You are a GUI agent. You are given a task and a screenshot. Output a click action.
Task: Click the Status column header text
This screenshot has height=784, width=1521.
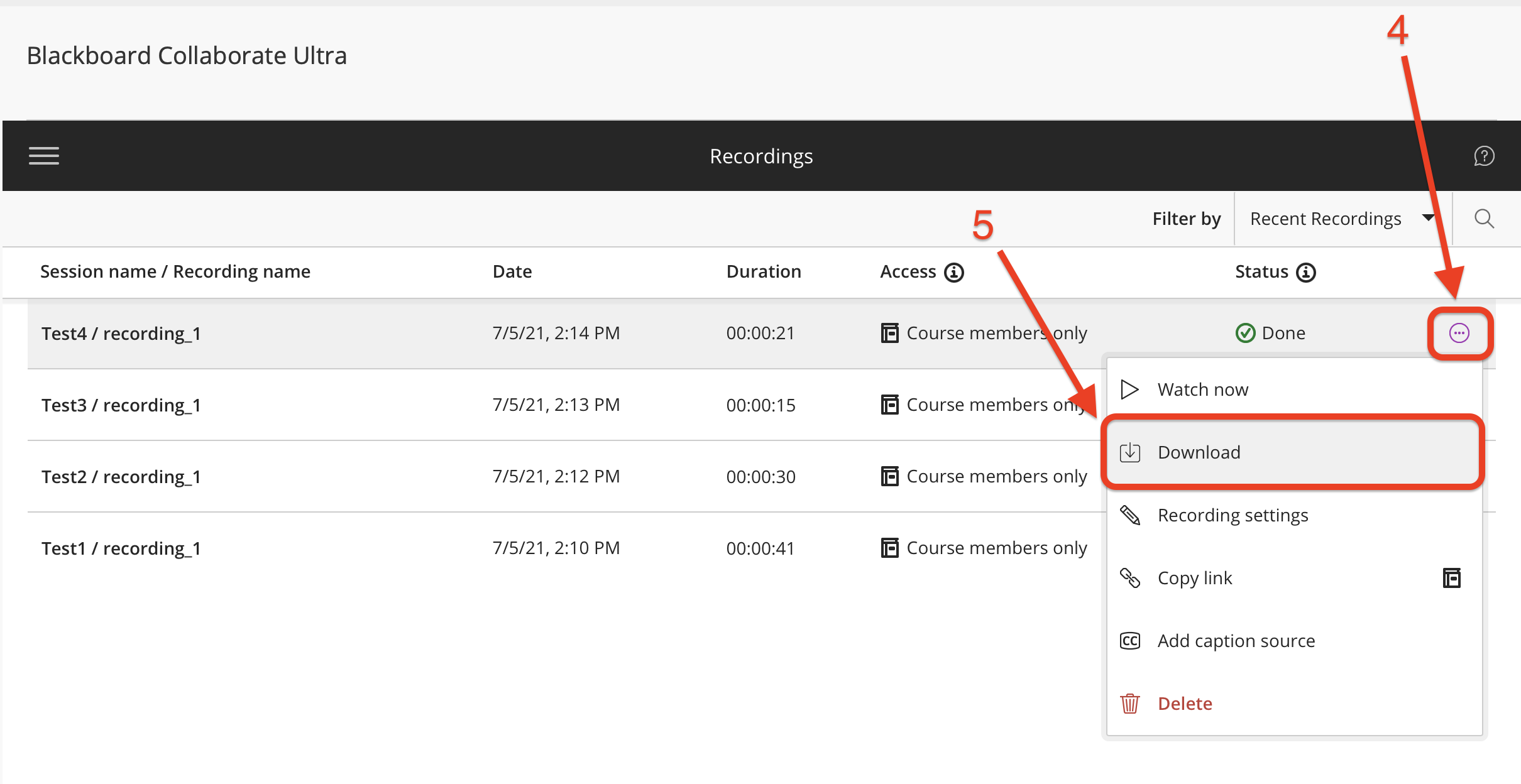click(1261, 271)
